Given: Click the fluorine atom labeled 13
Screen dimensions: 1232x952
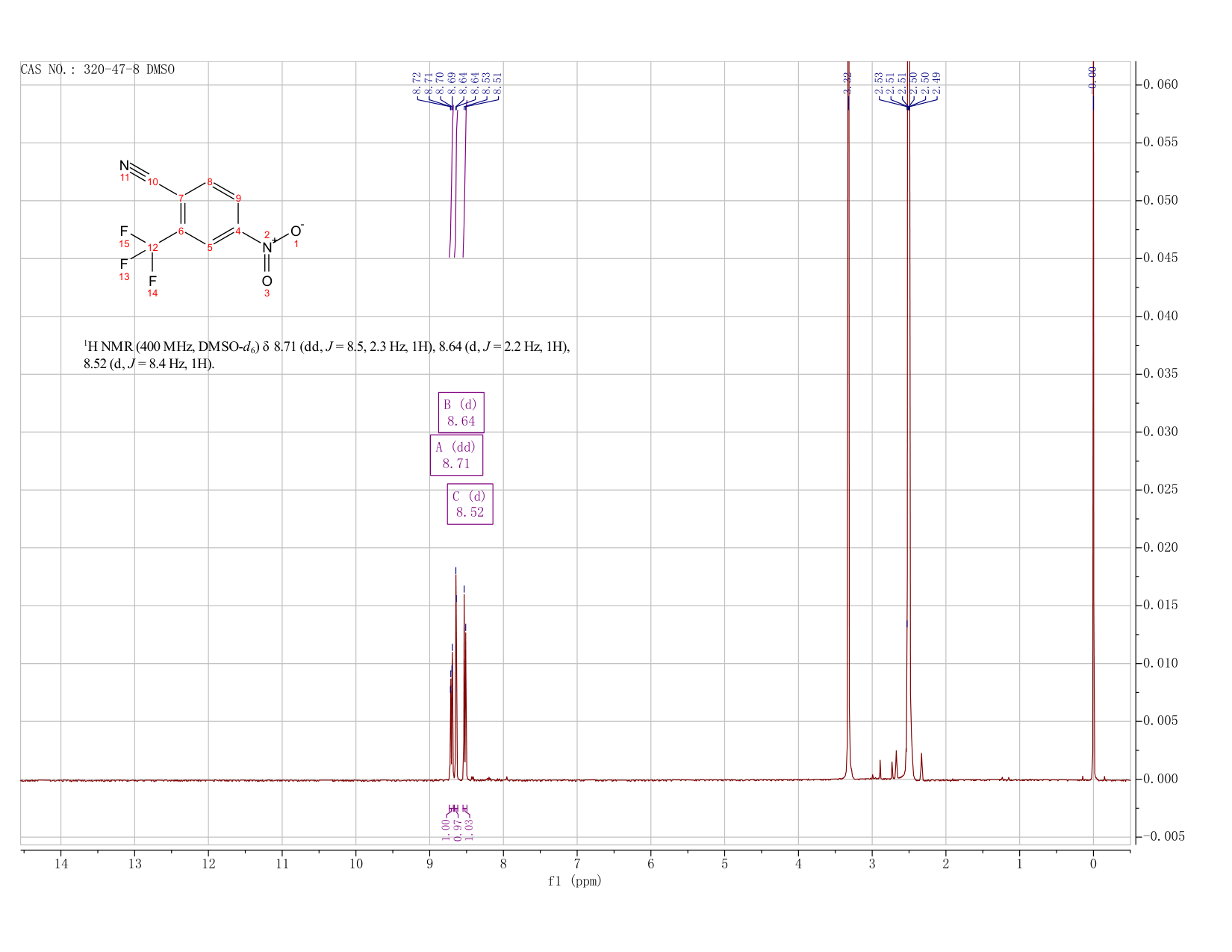Looking at the screenshot, I should tap(124, 264).
